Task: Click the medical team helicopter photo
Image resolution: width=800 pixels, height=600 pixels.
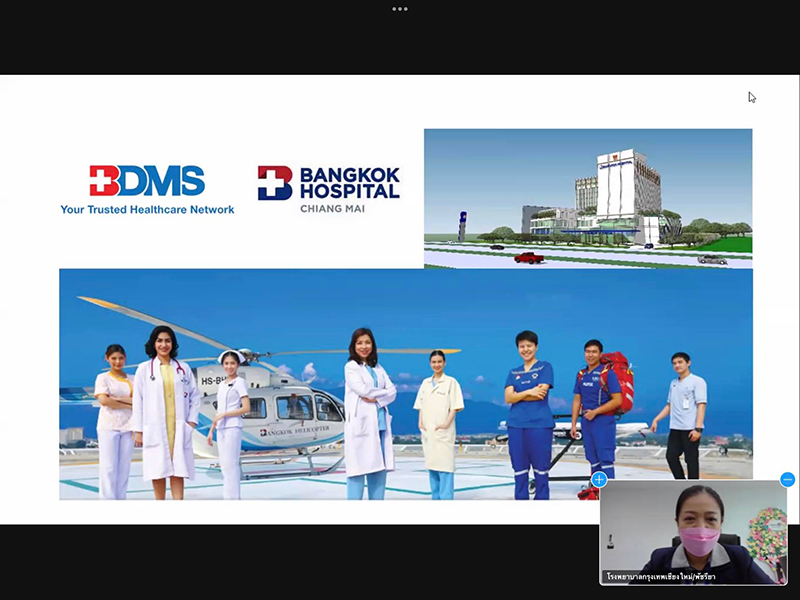Action: coord(406,384)
